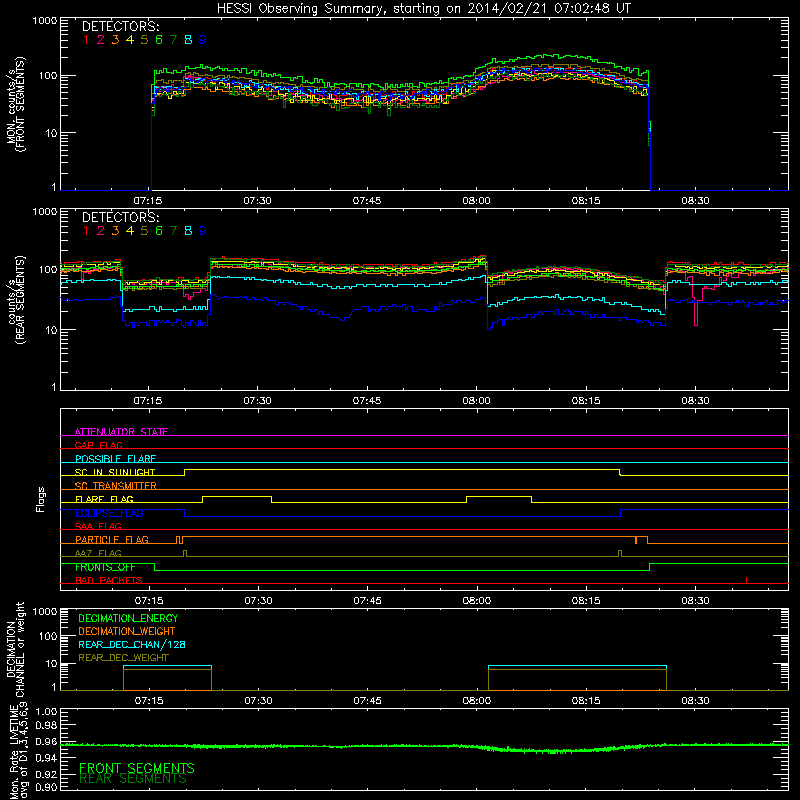Viewport: 800px width, 800px height.
Task: Click the 0.96 livetime axis value
Action: tap(46, 742)
